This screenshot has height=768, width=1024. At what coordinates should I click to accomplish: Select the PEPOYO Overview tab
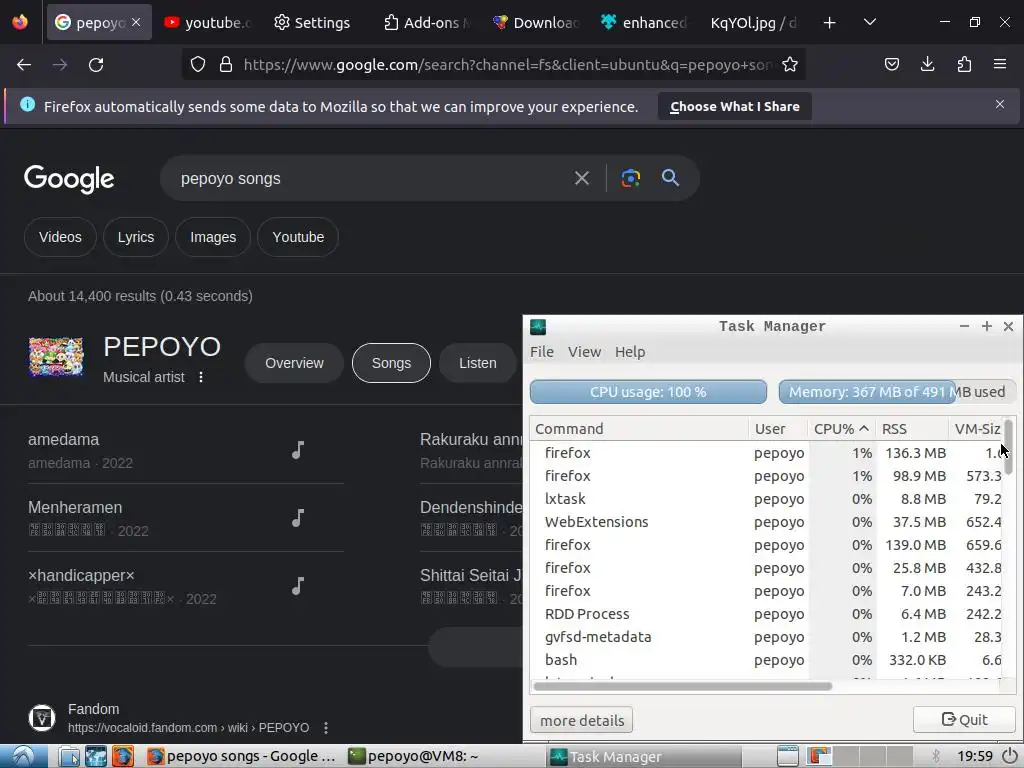(x=294, y=363)
